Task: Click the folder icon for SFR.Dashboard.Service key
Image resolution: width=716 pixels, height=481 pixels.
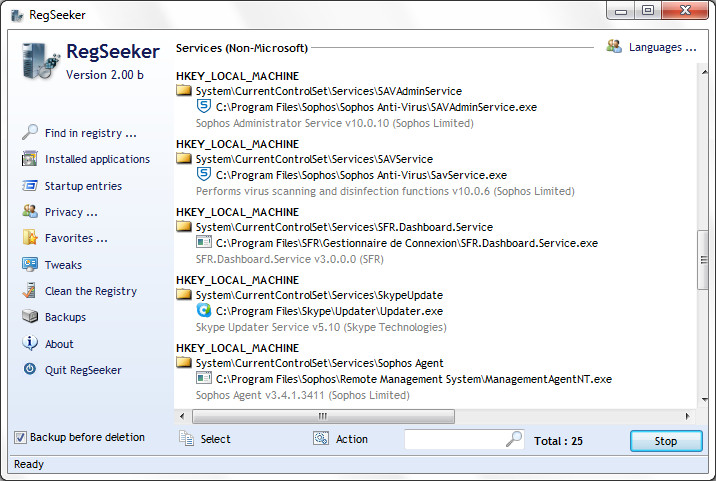Action: [184, 226]
